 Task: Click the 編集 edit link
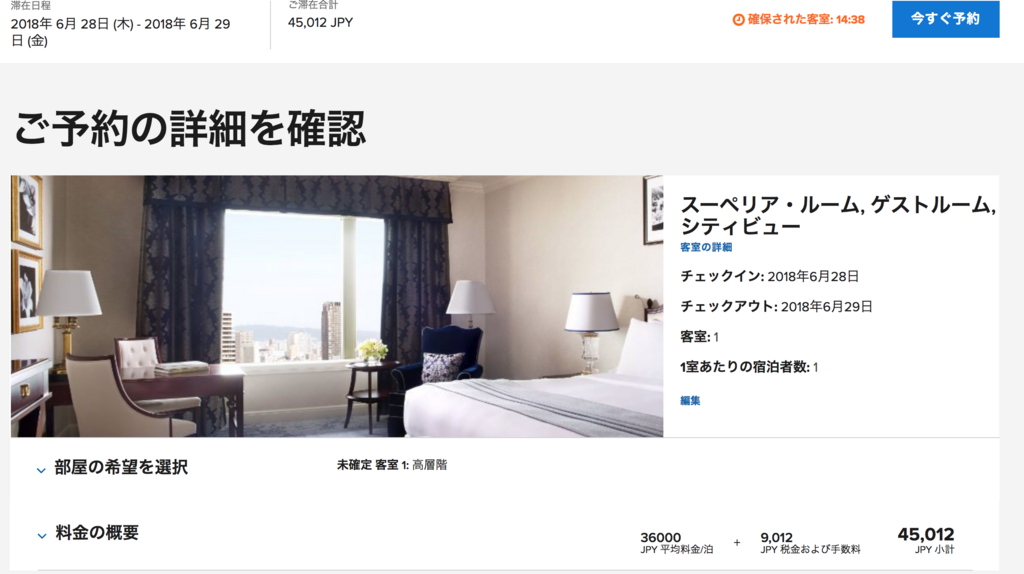(x=690, y=401)
